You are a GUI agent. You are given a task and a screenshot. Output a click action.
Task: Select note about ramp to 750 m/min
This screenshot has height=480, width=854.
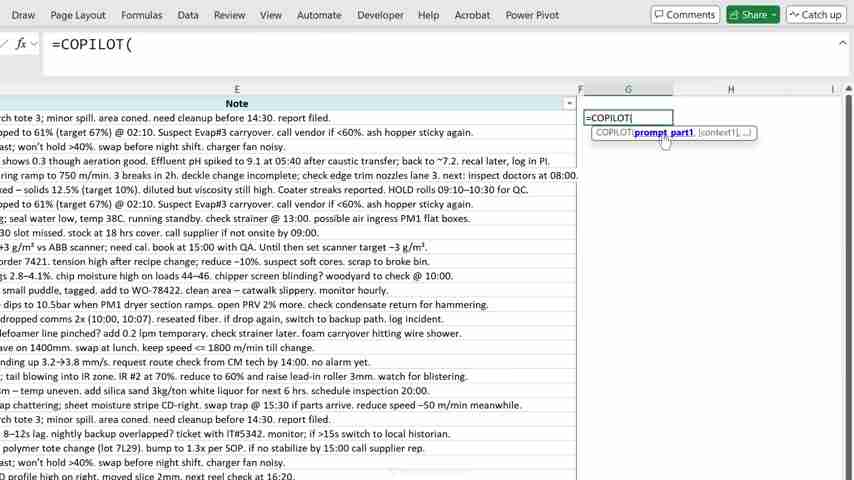click(288, 175)
